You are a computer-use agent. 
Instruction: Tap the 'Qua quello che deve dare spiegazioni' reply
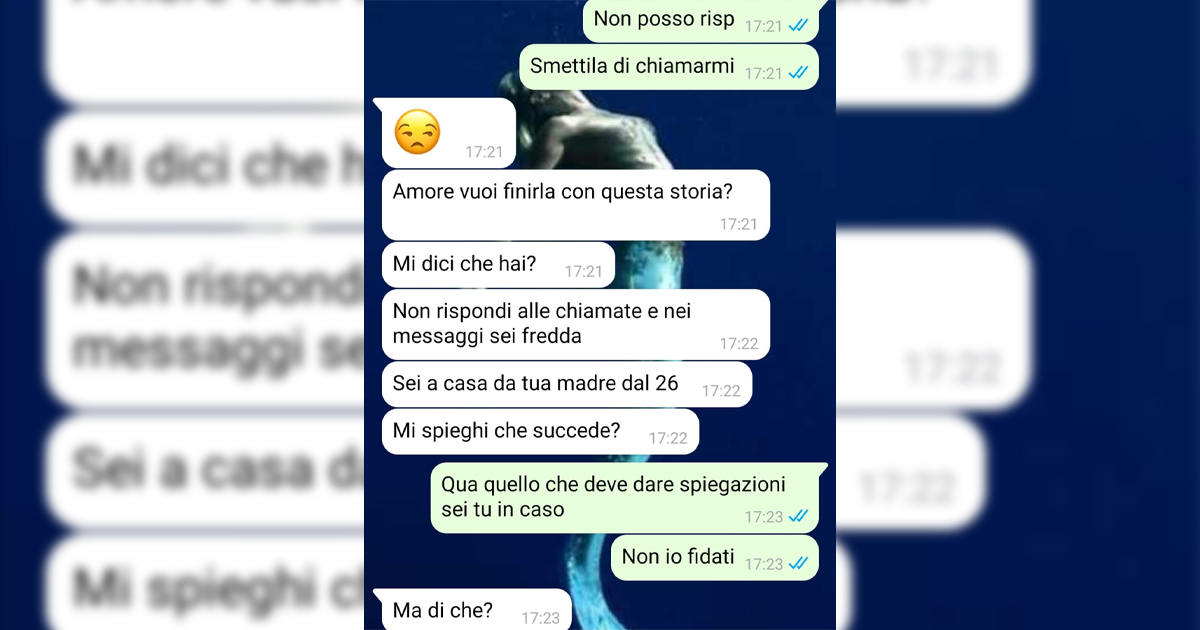(625, 497)
